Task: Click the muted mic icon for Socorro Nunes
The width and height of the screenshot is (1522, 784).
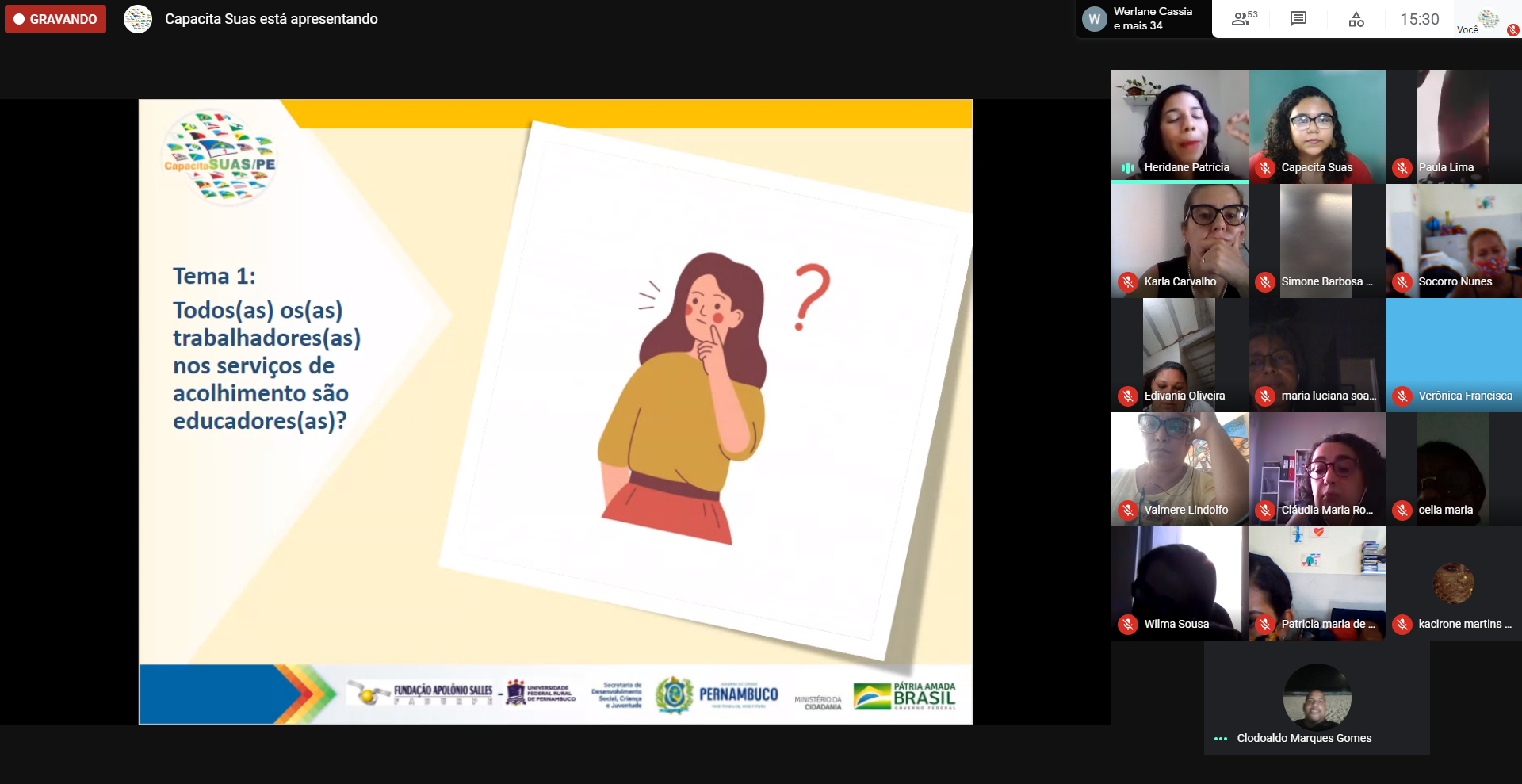Action: pos(1402,282)
